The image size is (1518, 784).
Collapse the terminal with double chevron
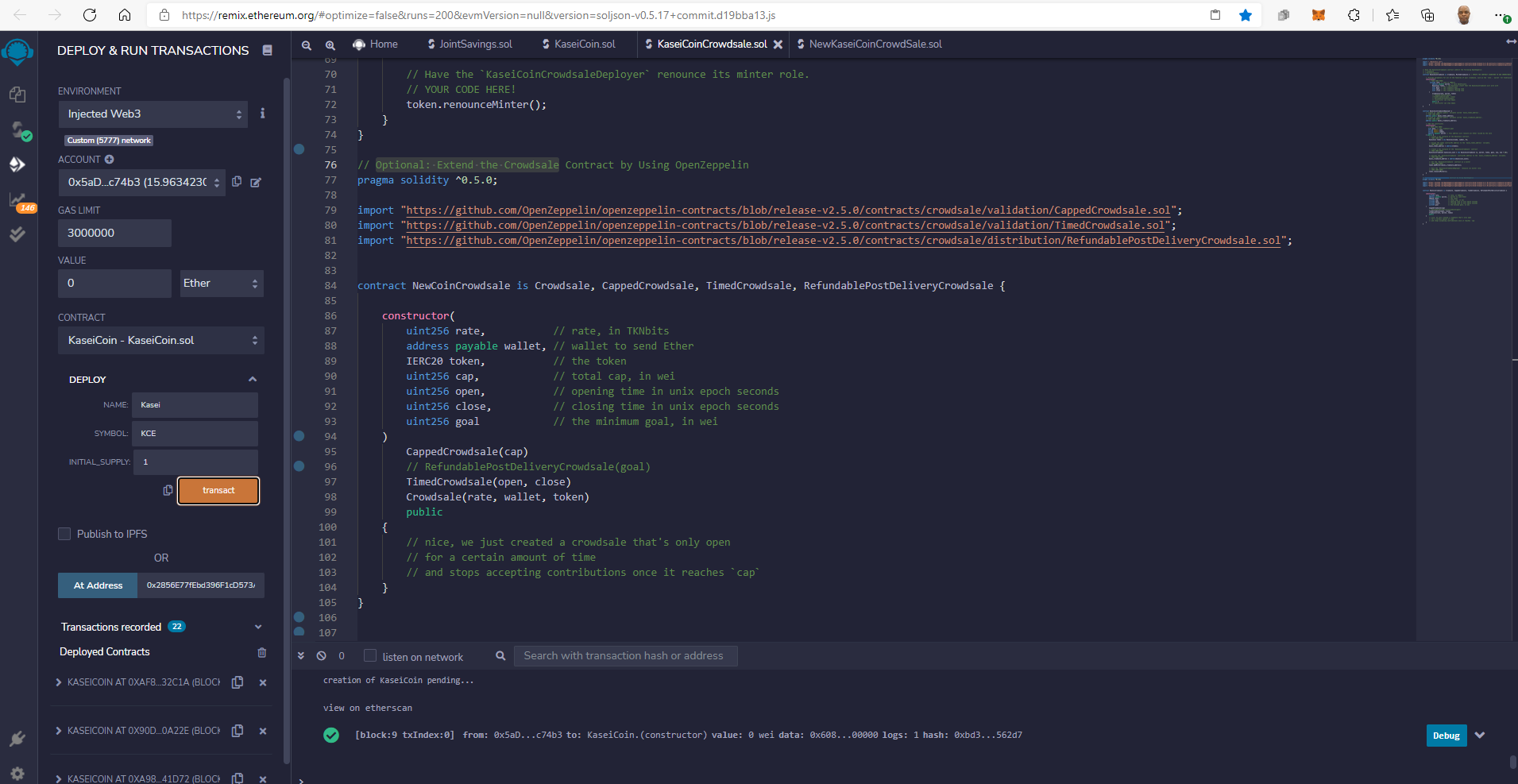point(301,656)
